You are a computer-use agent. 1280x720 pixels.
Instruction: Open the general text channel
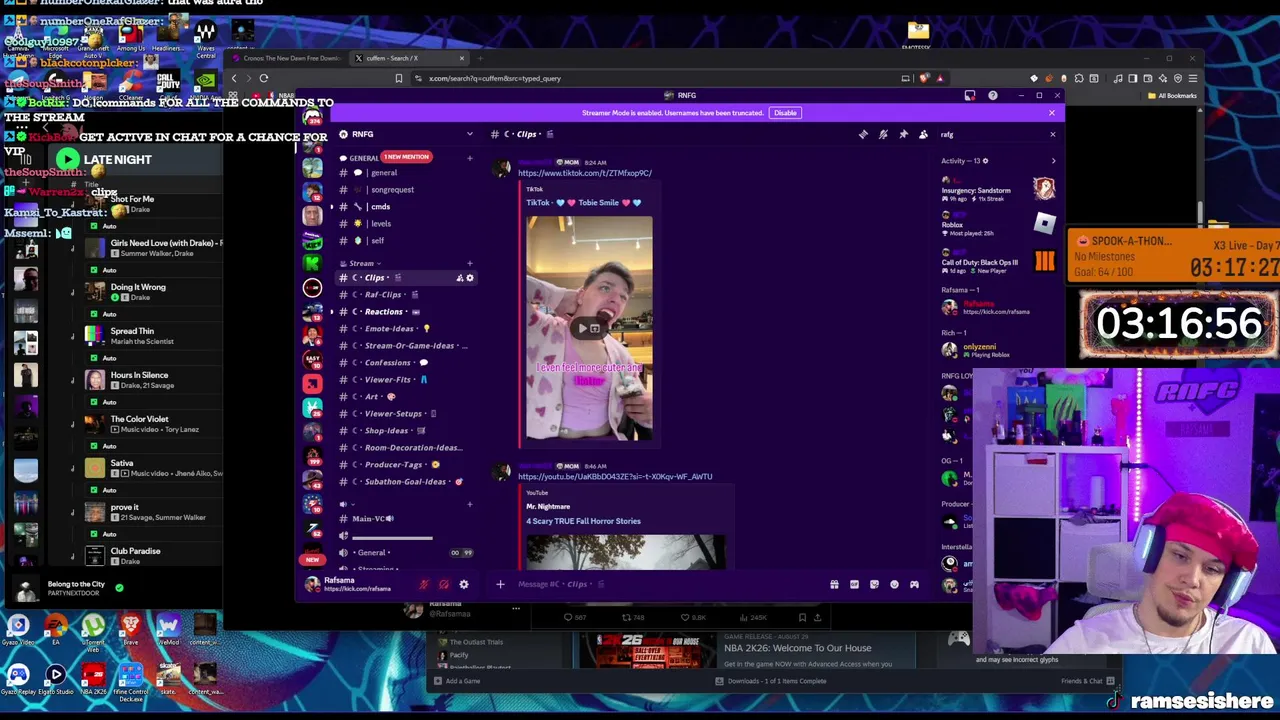click(x=405, y=173)
